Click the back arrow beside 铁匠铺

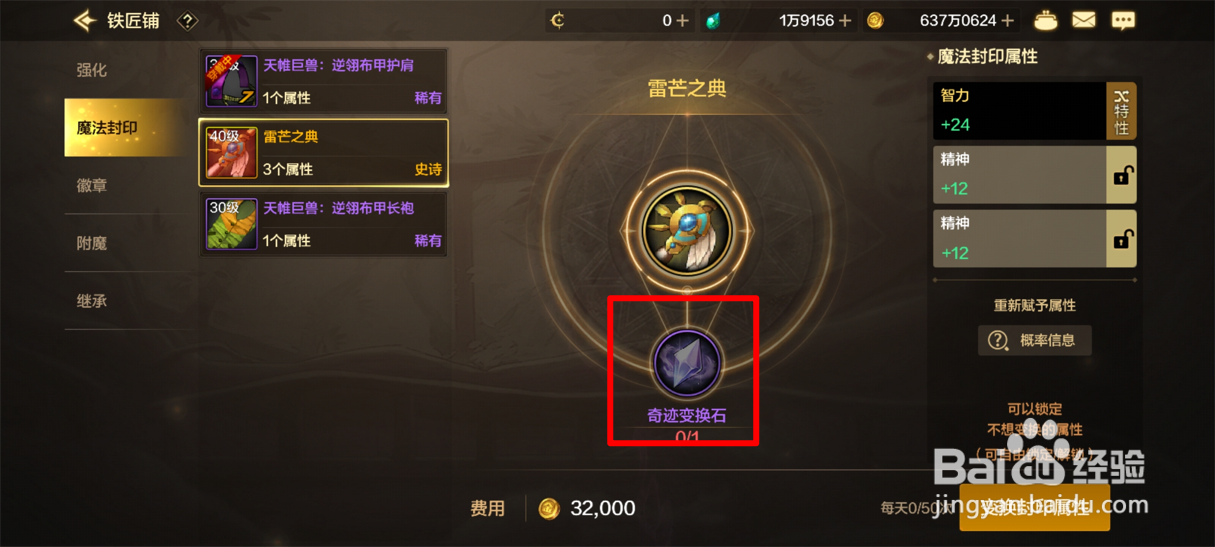tap(84, 20)
